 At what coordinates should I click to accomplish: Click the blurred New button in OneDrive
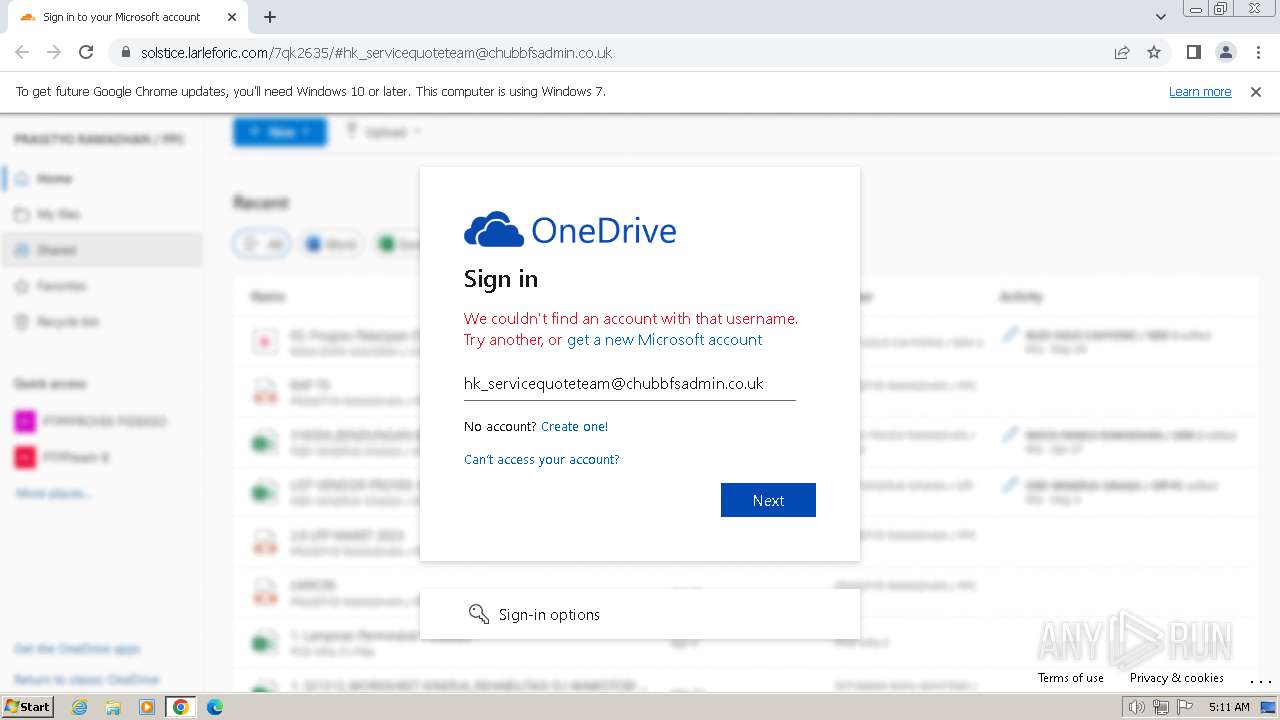click(280, 131)
